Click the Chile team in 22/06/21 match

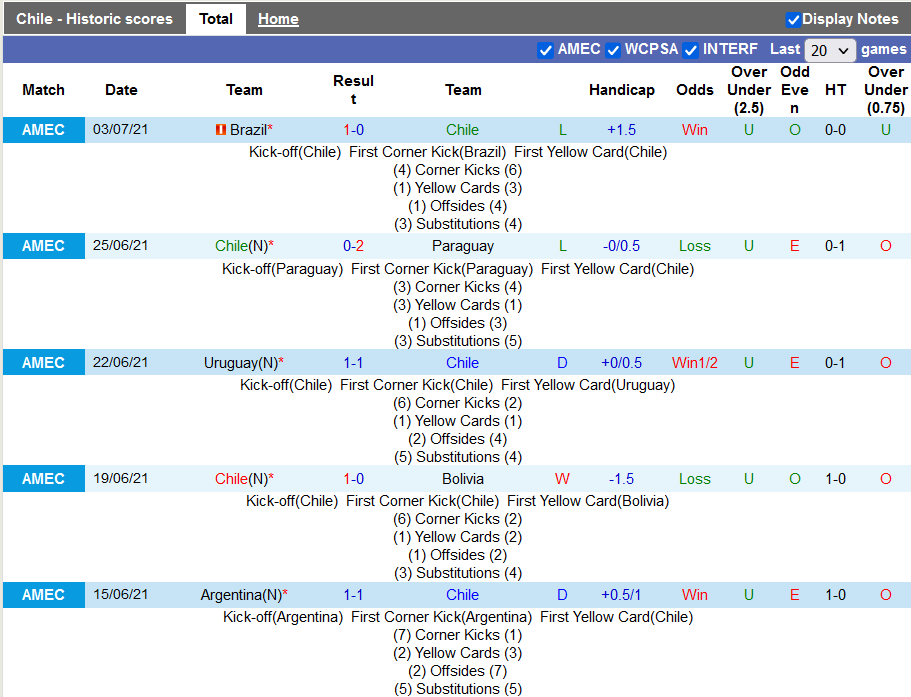coord(462,363)
